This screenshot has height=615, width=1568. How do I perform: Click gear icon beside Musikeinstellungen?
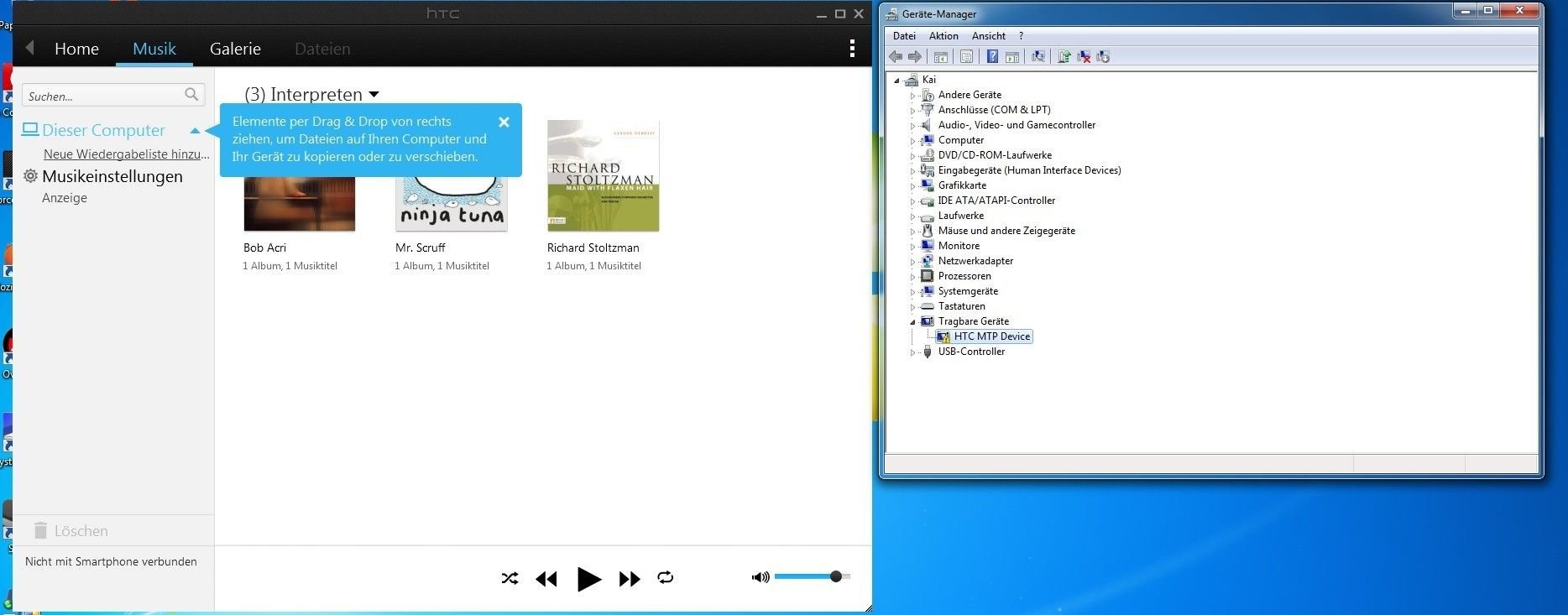tap(30, 176)
